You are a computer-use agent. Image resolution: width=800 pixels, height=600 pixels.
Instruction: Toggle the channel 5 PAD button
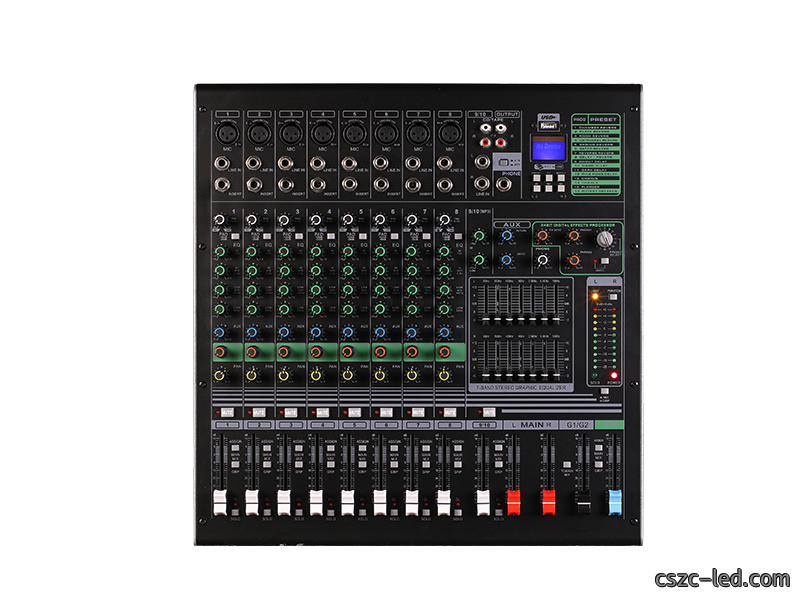(363, 237)
